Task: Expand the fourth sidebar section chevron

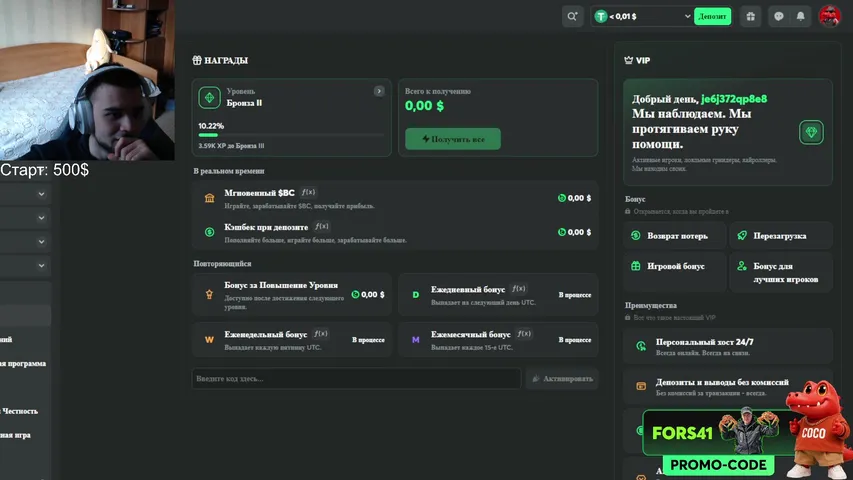Action: tap(41, 266)
